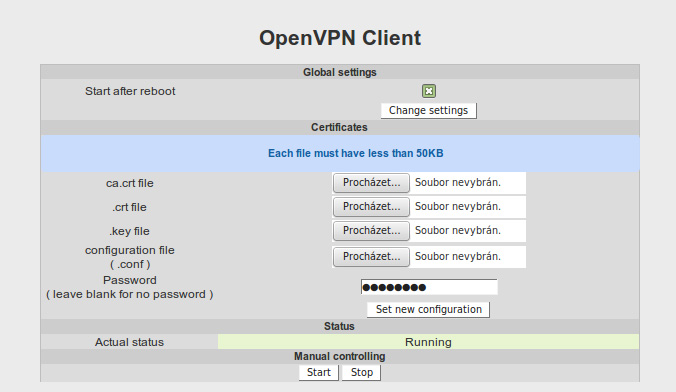Browse for the ca.crt file
The image size is (676, 392).
[x=371, y=183]
